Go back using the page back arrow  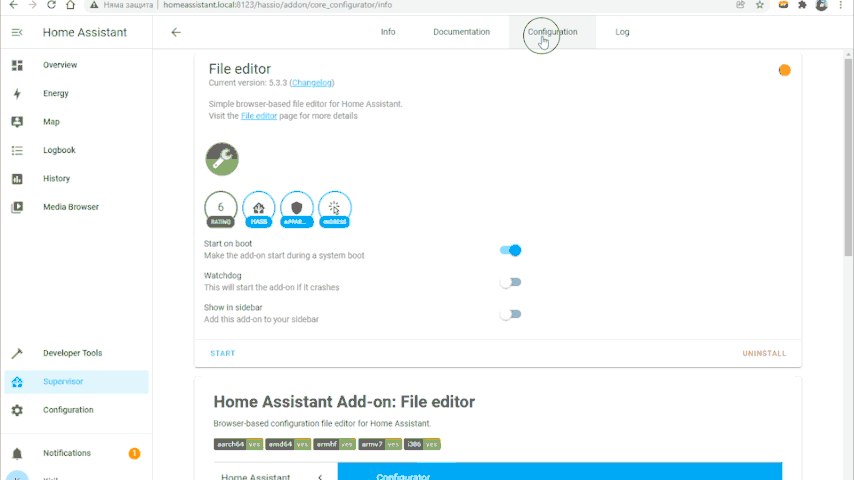coord(175,33)
